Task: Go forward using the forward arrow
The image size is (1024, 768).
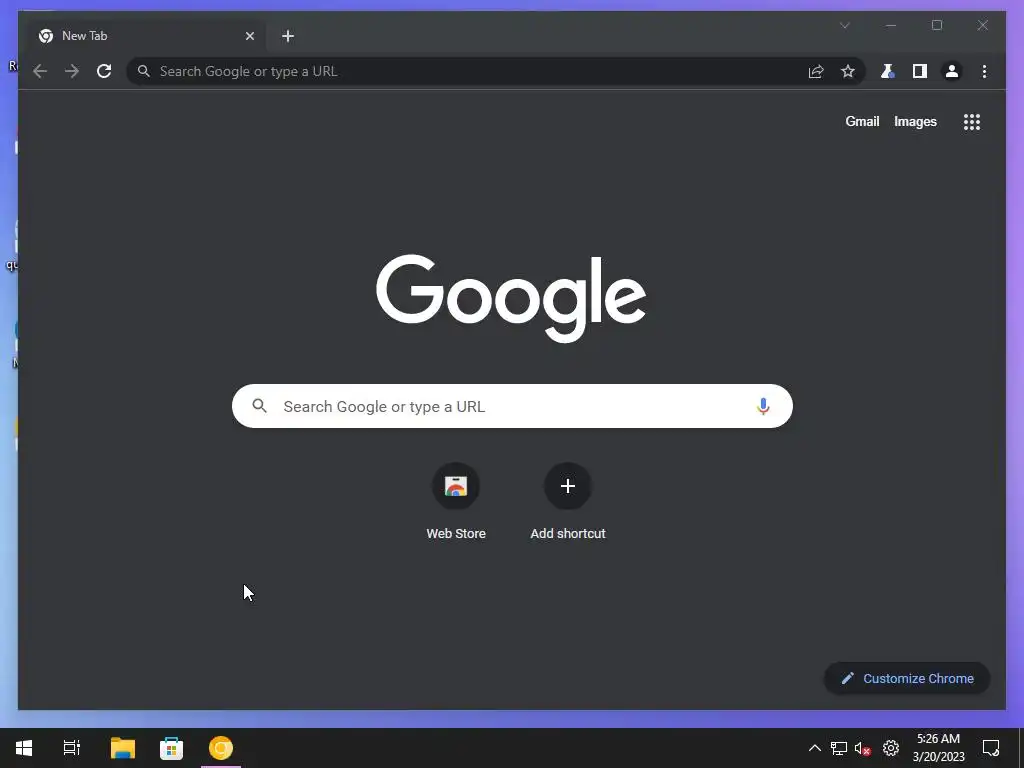Action: click(72, 71)
